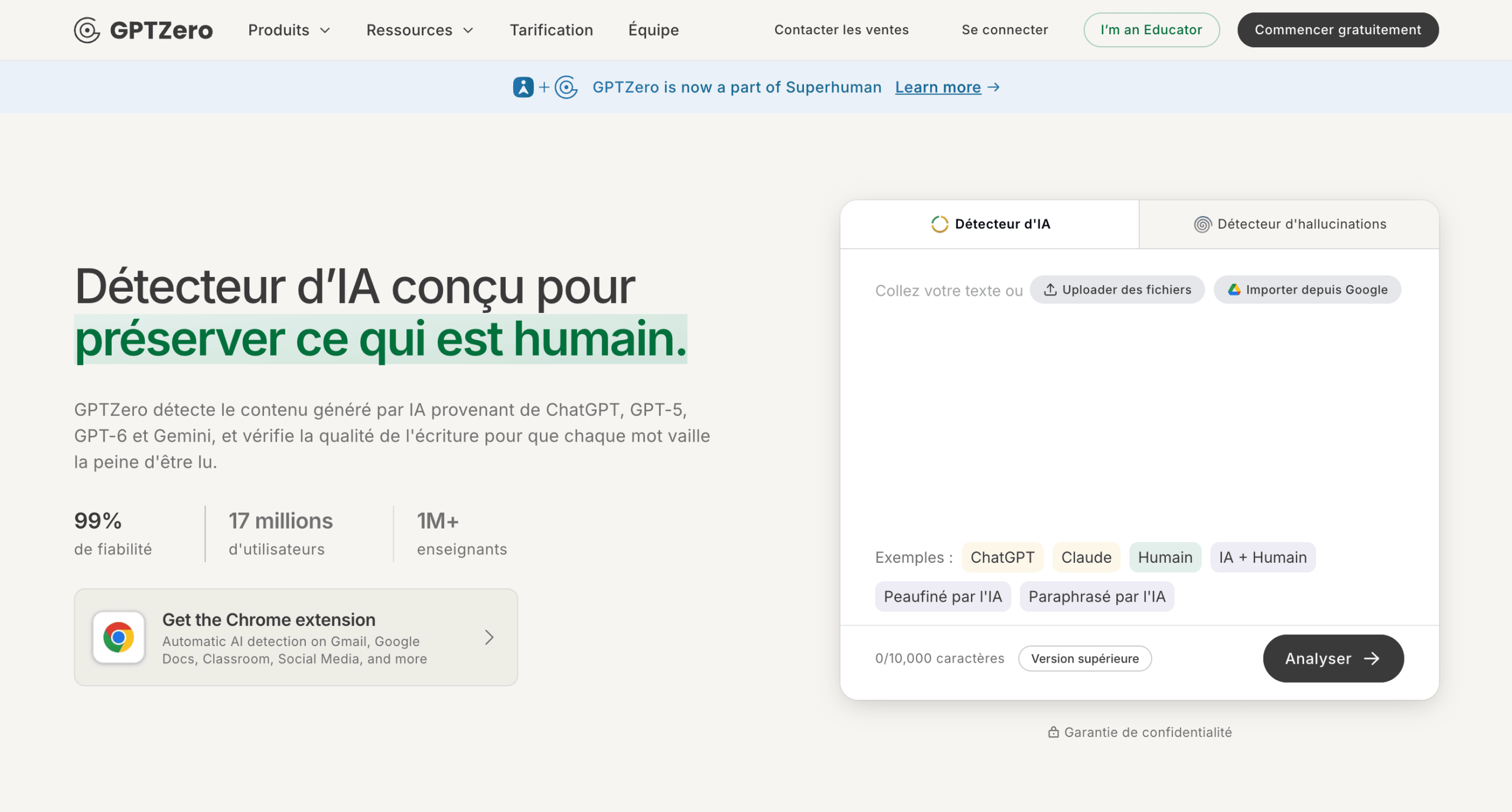Open Garantie de confidentialité link
The image size is (1512, 812).
pyautogui.click(x=1139, y=732)
